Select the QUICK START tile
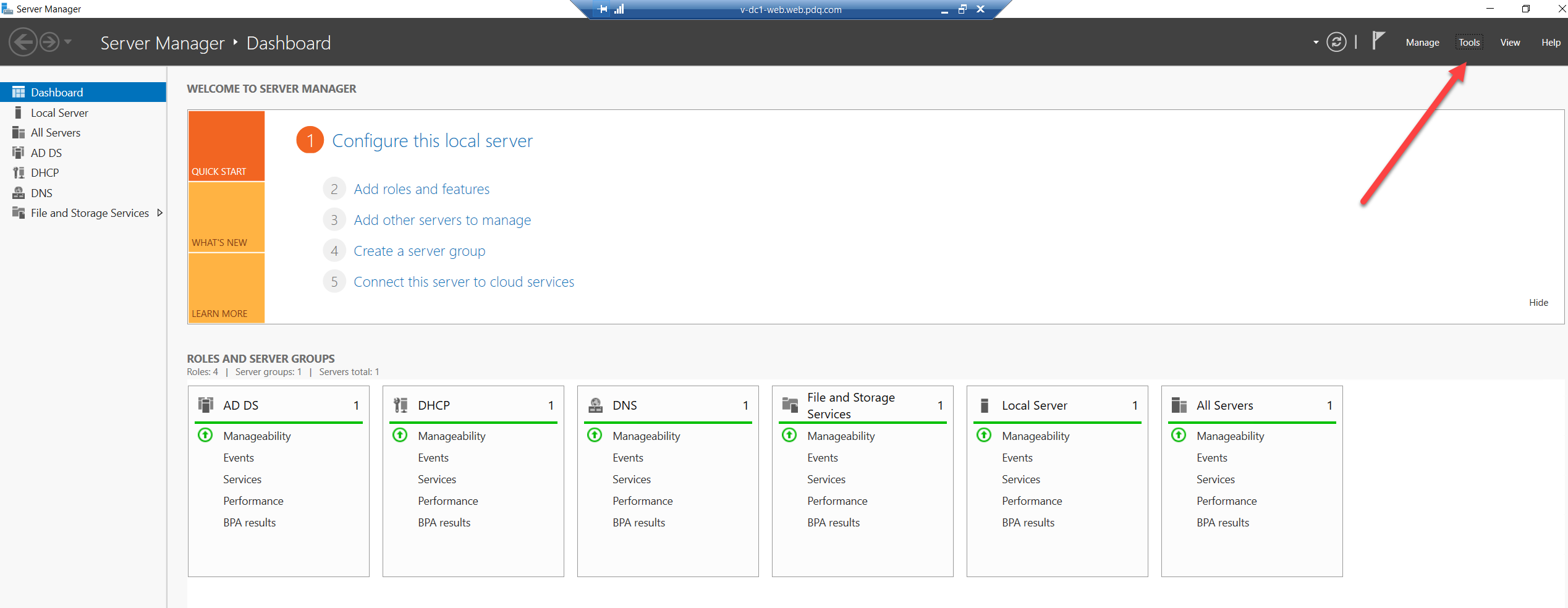 [x=226, y=146]
